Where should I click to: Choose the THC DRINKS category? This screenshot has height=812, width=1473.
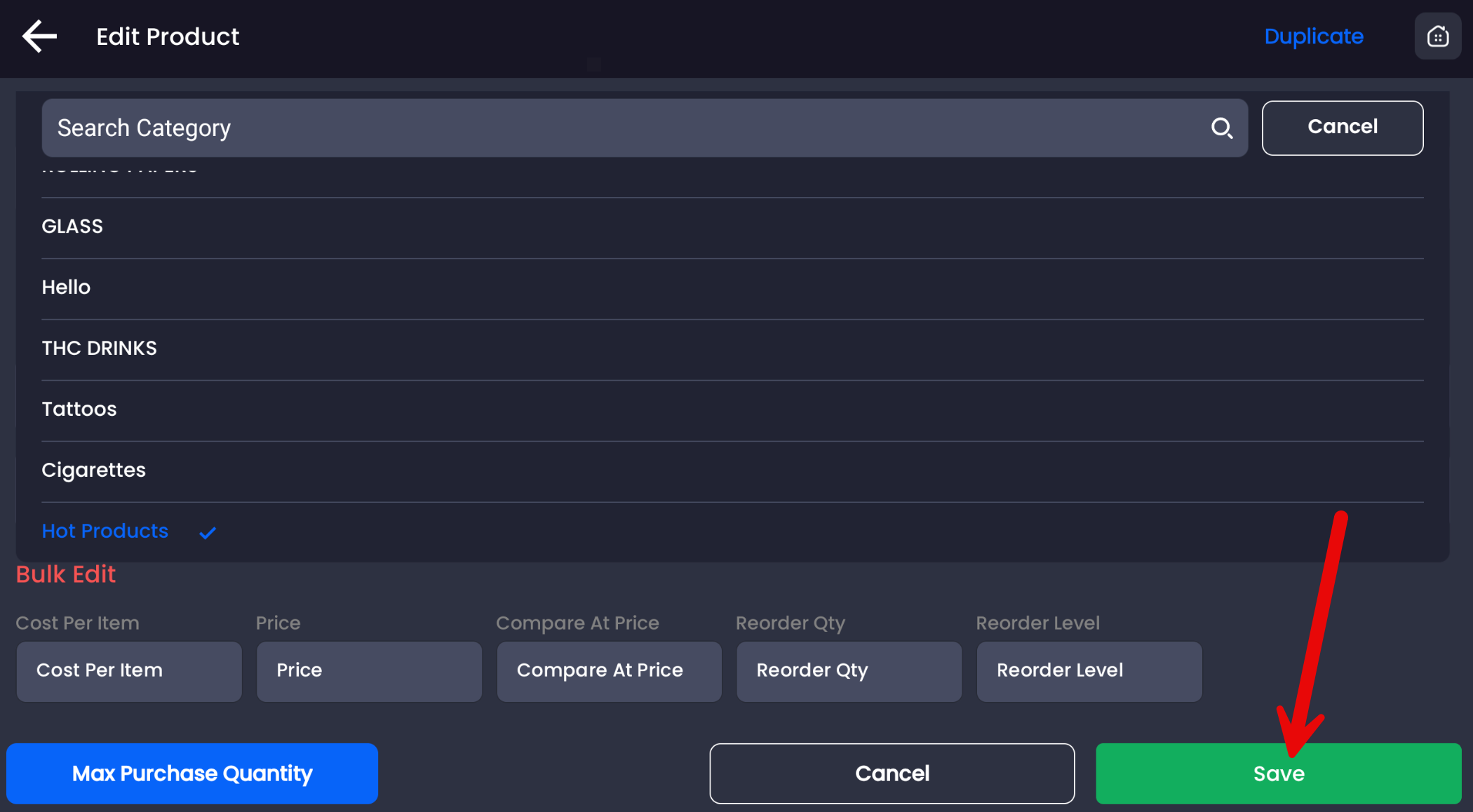pos(99,349)
